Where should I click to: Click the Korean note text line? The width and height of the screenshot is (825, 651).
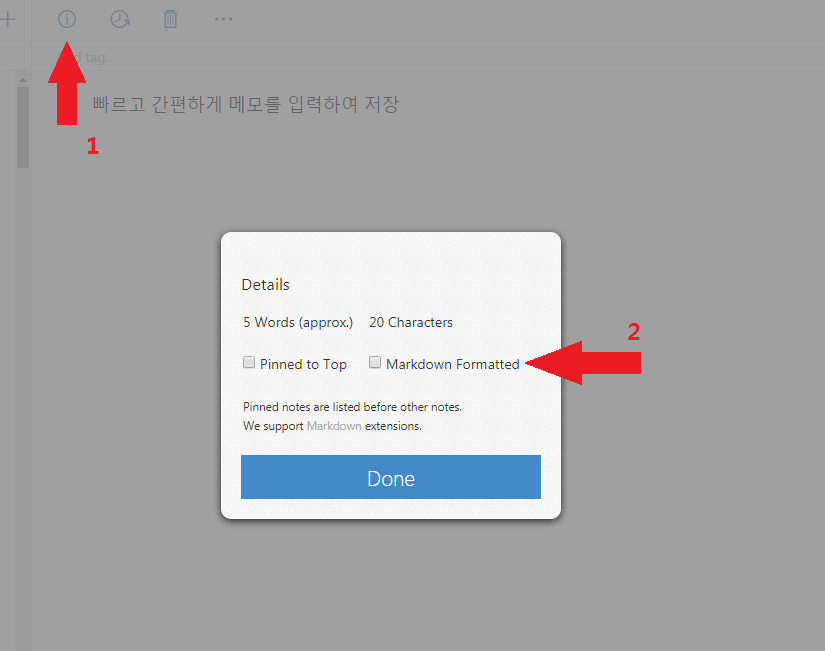pyautogui.click(x=246, y=104)
